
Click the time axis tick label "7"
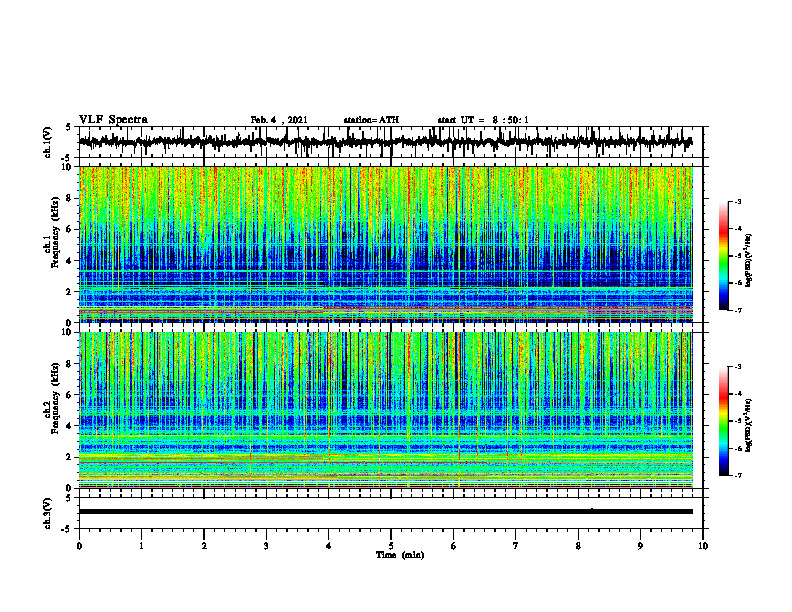point(516,546)
